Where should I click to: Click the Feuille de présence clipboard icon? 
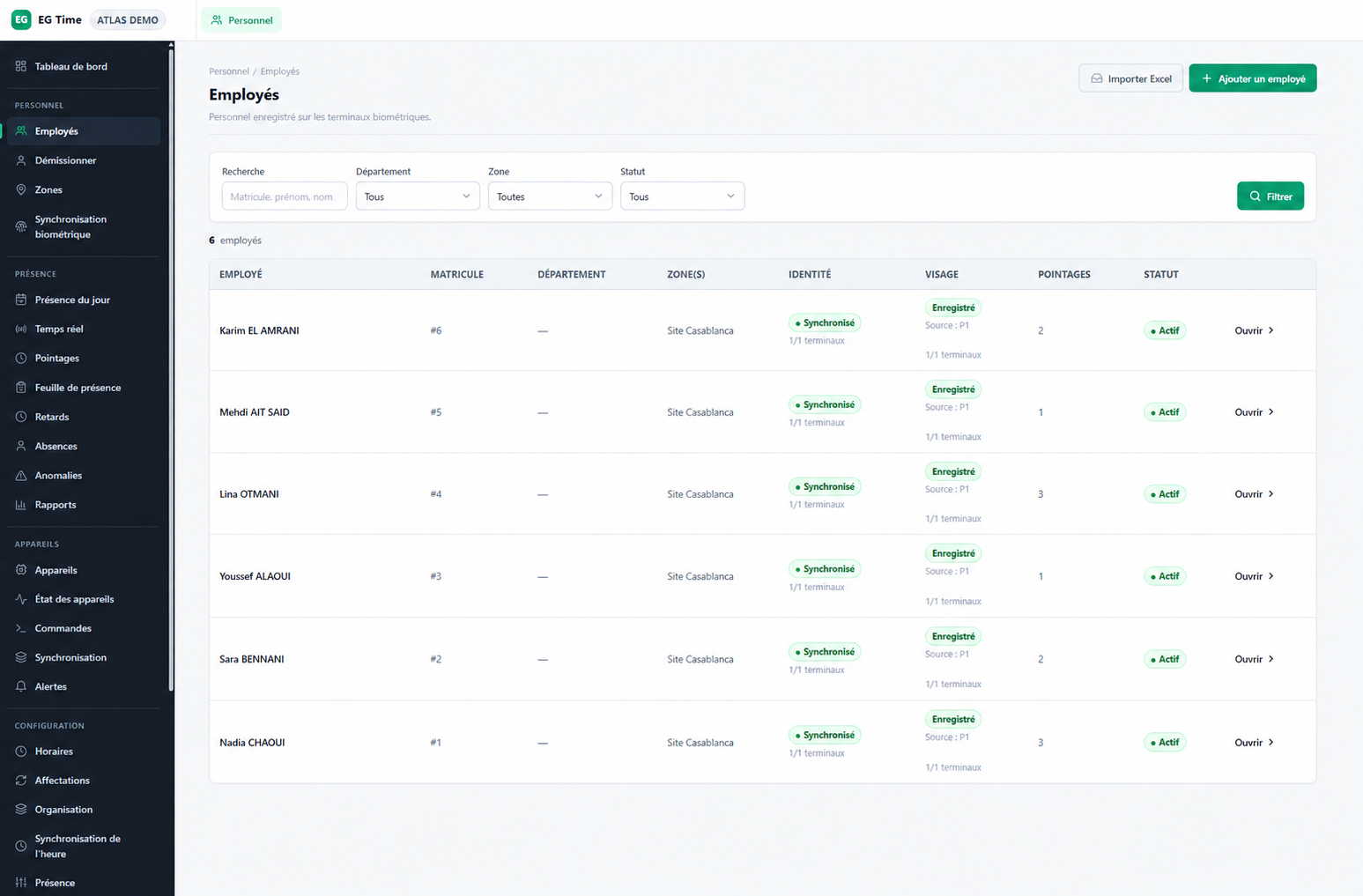[21, 388]
